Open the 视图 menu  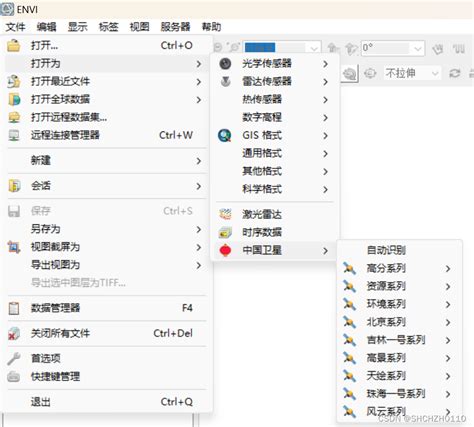click(x=139, y=27)
